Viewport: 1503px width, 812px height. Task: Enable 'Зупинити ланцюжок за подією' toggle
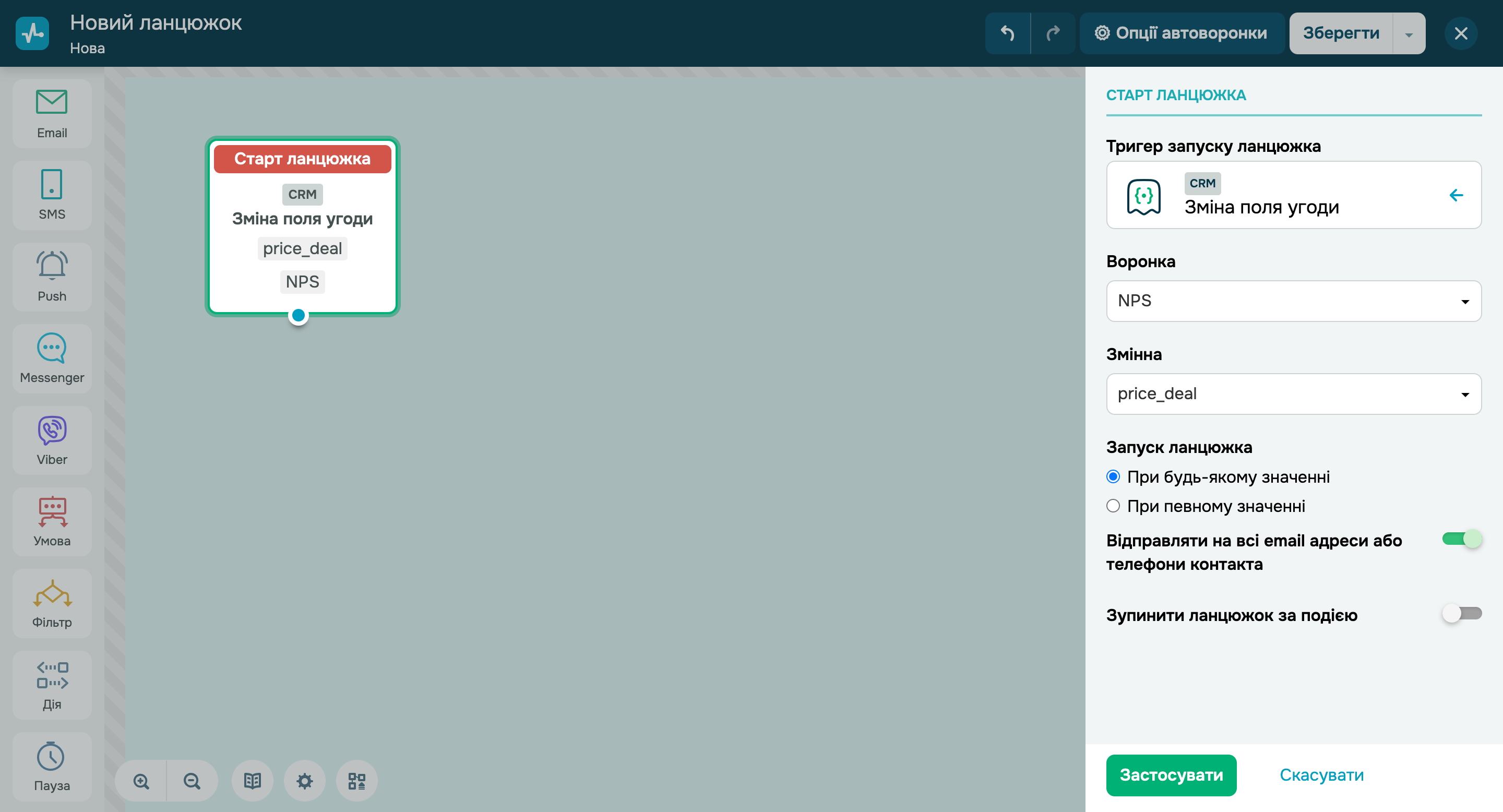click(1462, 614)
